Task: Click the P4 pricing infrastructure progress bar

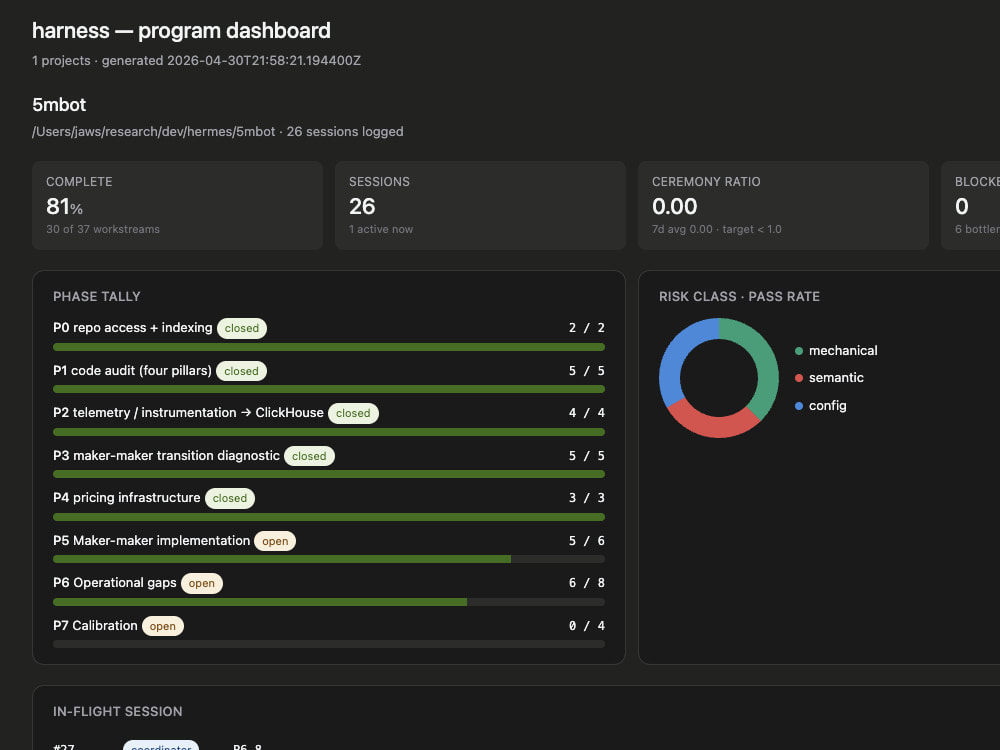Action: (x=328, y=517)
